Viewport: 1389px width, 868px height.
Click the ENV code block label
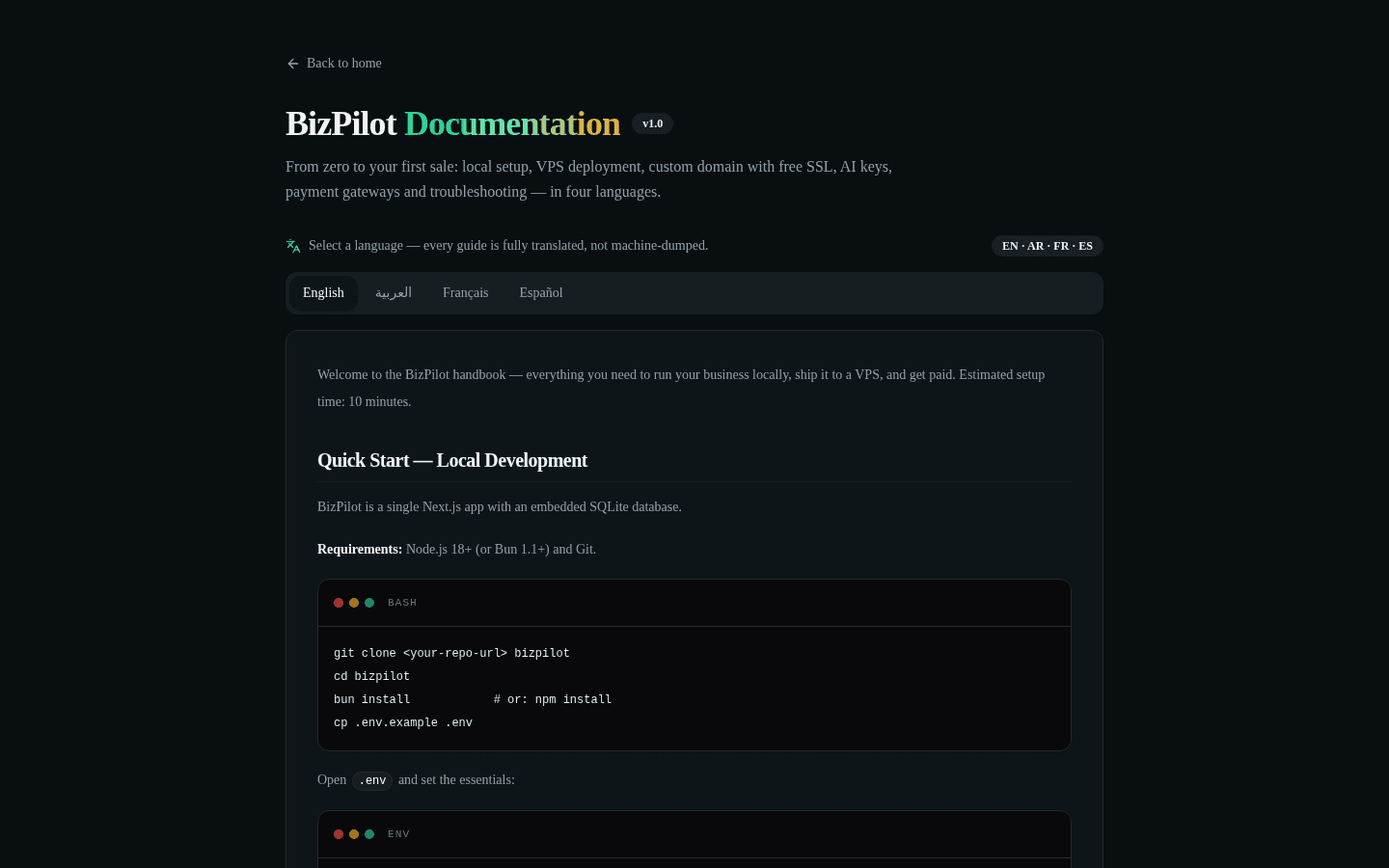point(398,834)
